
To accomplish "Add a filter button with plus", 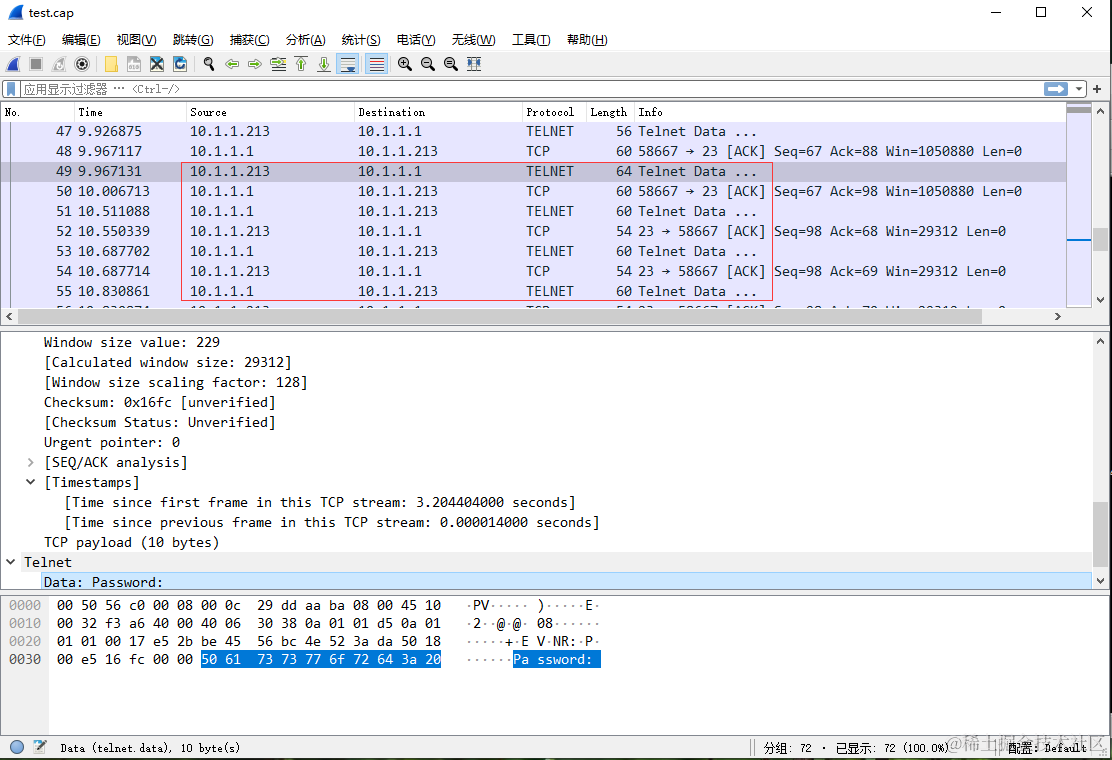I will tap(1097, 89).
